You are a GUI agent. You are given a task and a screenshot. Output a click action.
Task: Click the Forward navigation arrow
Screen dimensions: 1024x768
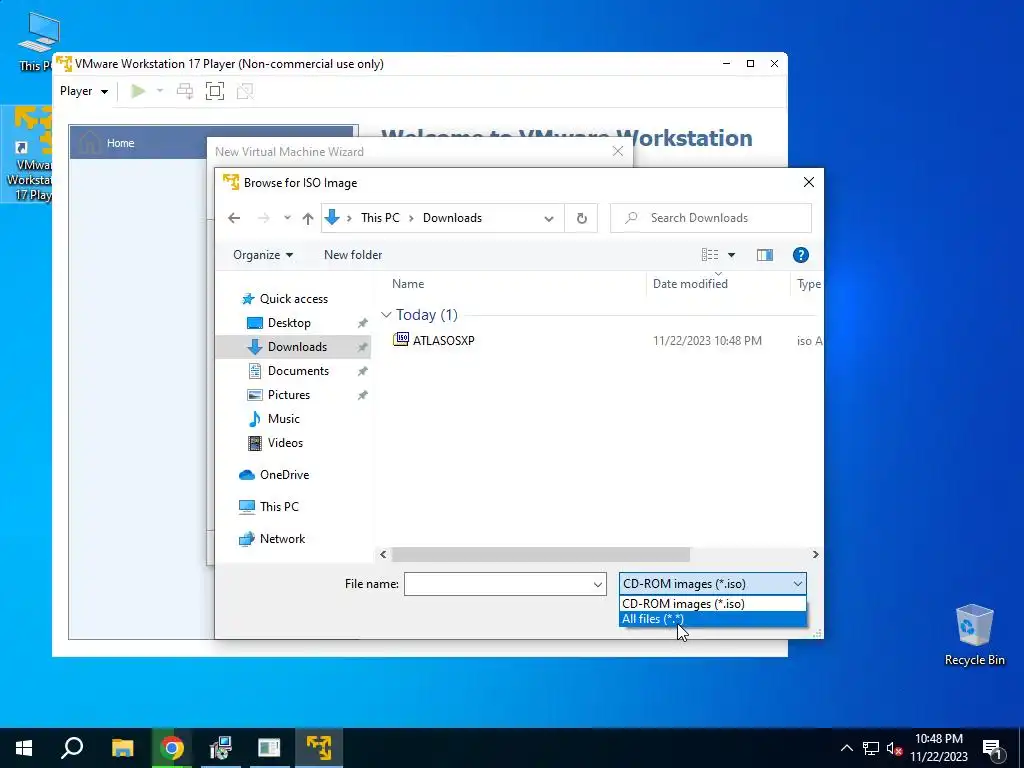click(264, 218)
